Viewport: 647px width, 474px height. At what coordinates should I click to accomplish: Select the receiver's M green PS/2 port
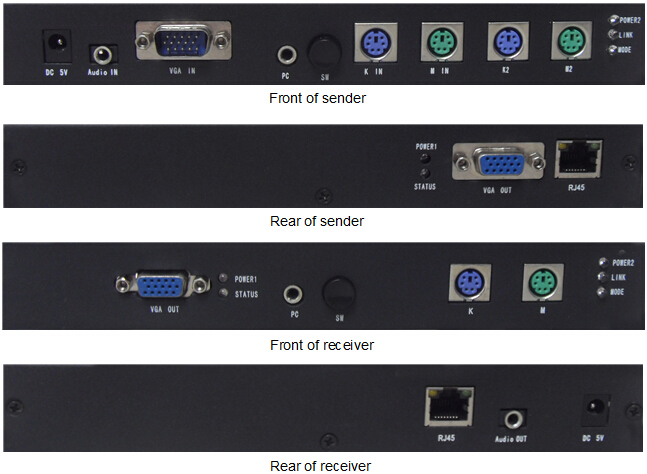click(543, 283)
